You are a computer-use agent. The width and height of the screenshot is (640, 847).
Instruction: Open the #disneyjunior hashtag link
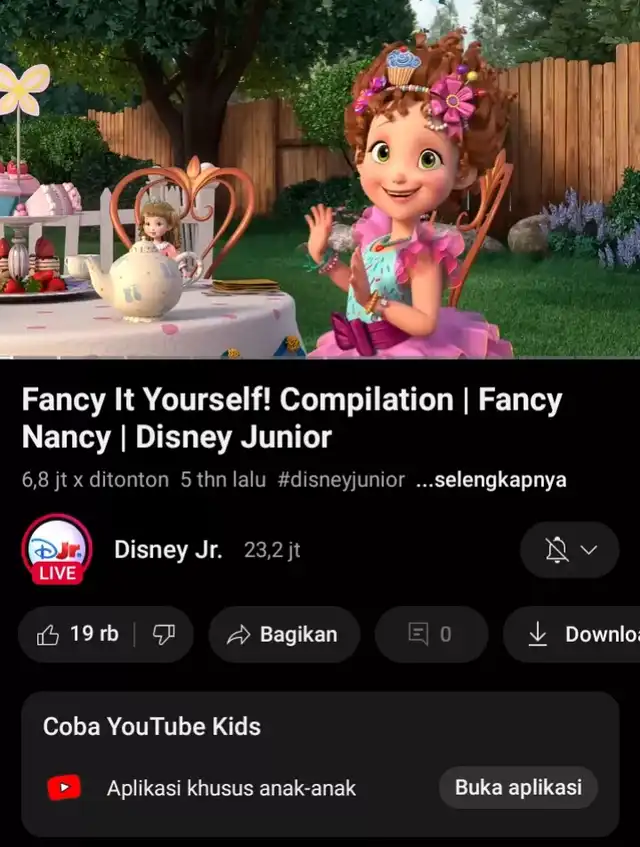[341, 480]
